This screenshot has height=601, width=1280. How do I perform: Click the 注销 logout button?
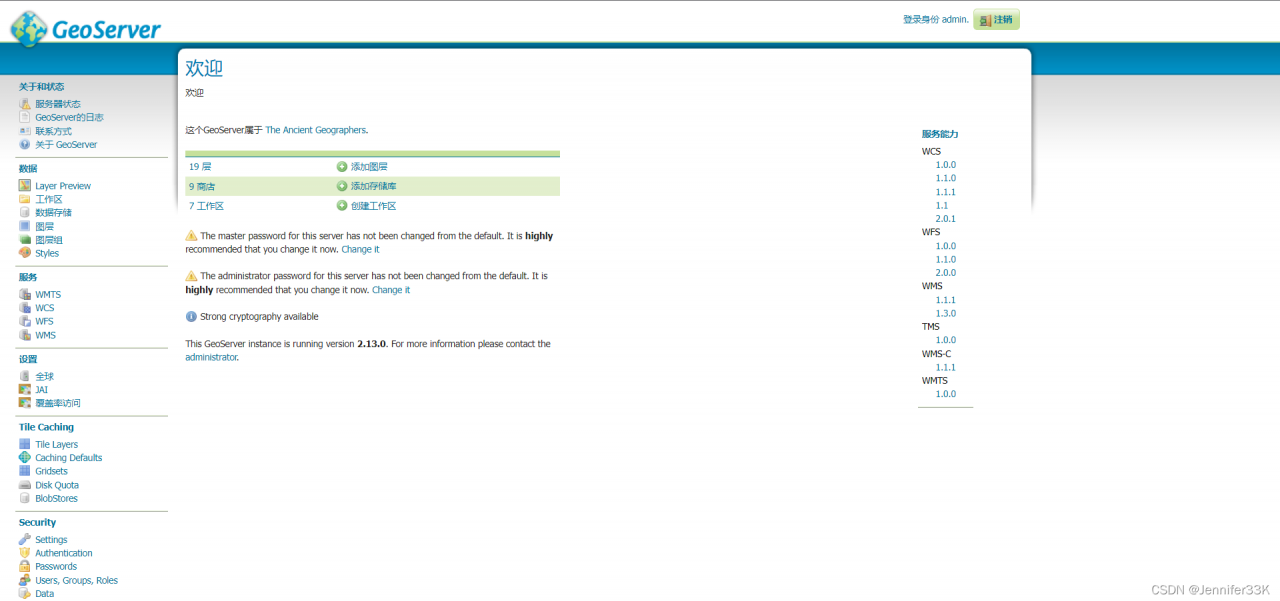(x=996, y=20)
